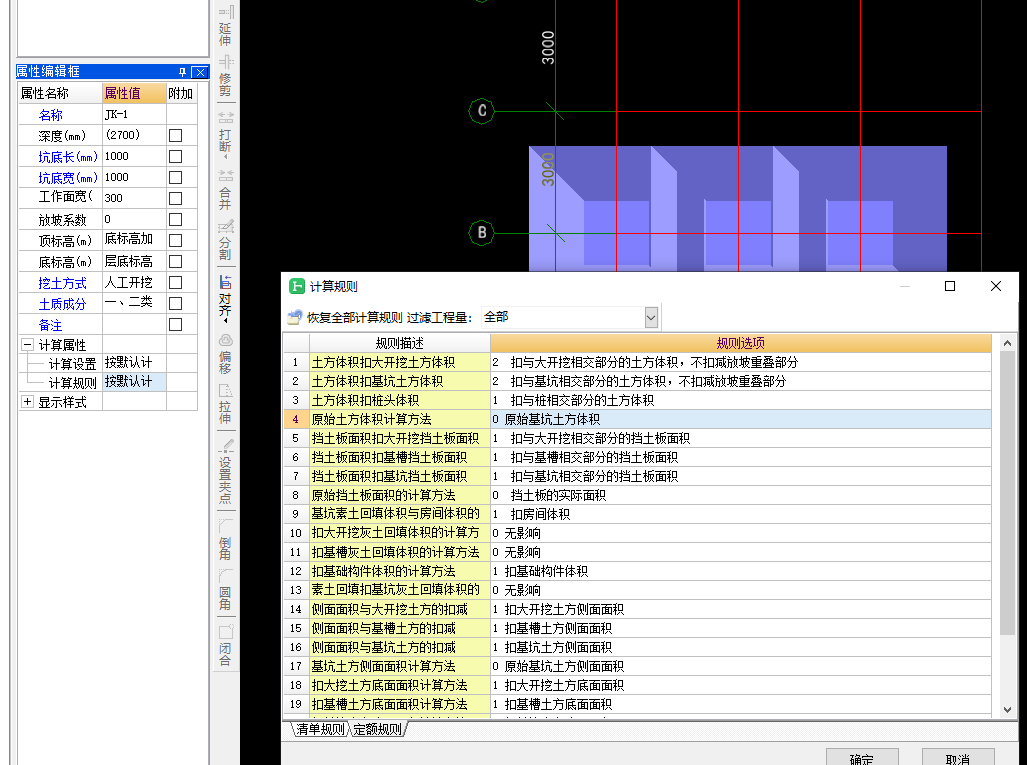Click axis bubble C in drawing

pyautogui.click(x=481, y=111)
